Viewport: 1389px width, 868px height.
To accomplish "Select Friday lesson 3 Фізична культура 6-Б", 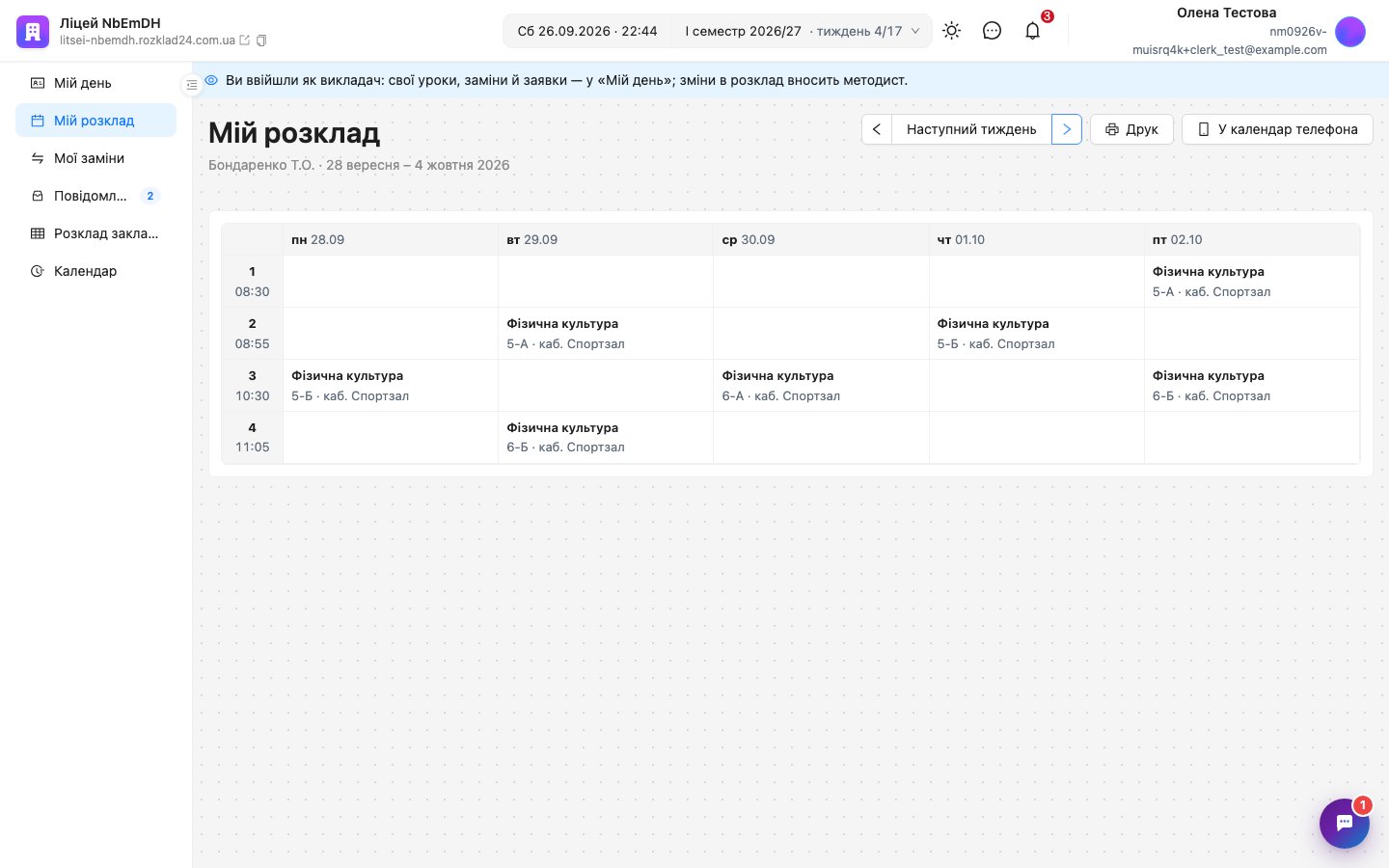I will click(x=1252, y=386).
